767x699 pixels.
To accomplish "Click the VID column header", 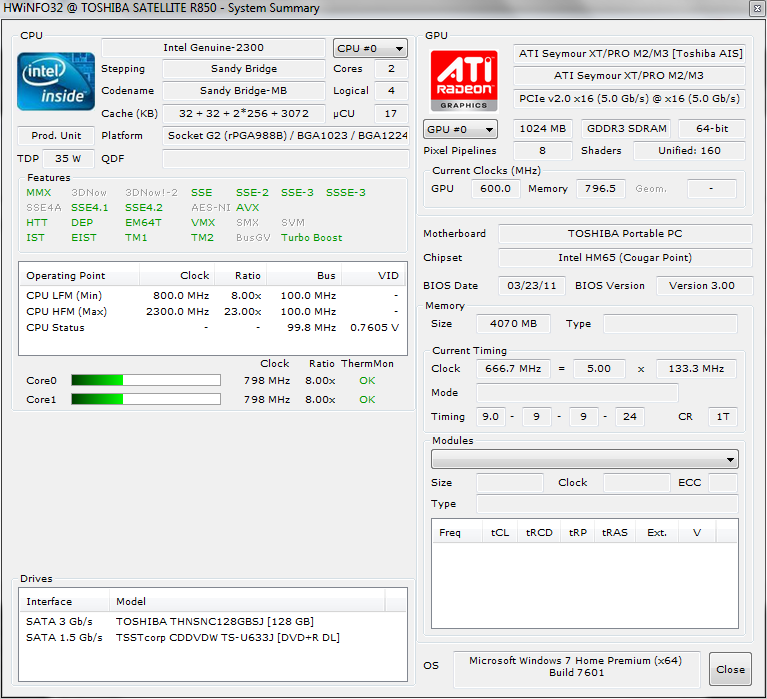I will (374, 275).
